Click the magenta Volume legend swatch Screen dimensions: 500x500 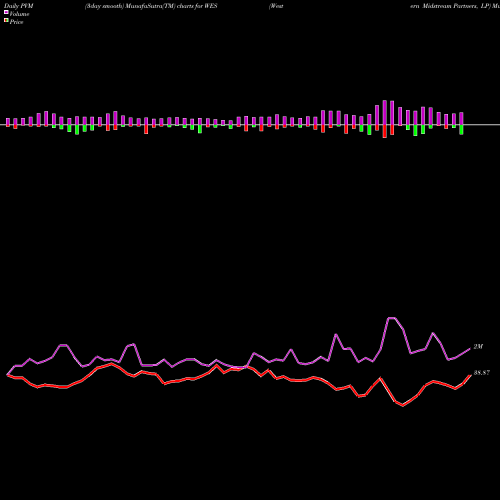point(6,12)
